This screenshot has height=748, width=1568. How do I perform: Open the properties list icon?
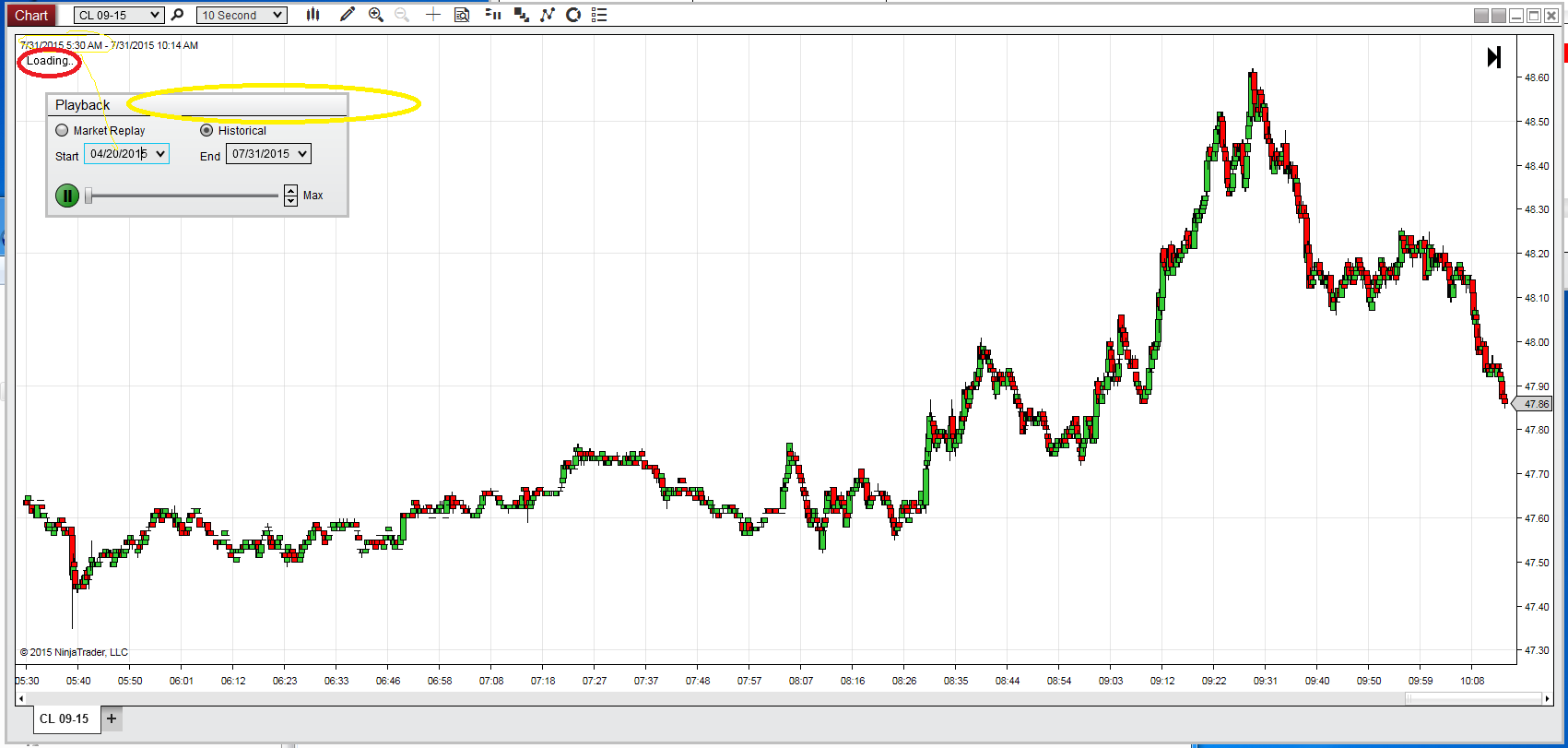point(599,15)
